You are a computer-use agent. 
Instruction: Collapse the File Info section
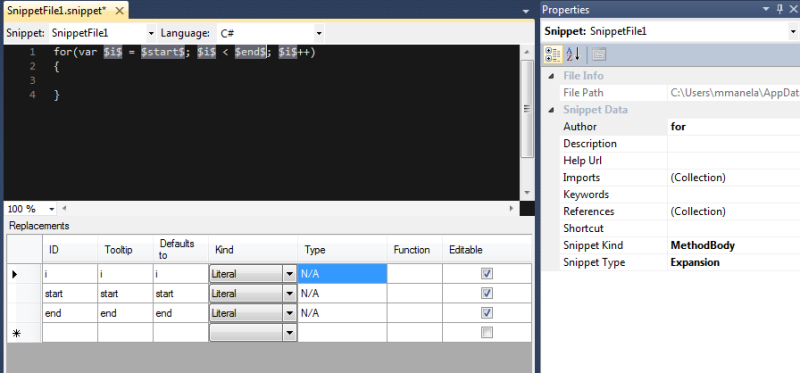pyautogui.click(x=551, y=76)
